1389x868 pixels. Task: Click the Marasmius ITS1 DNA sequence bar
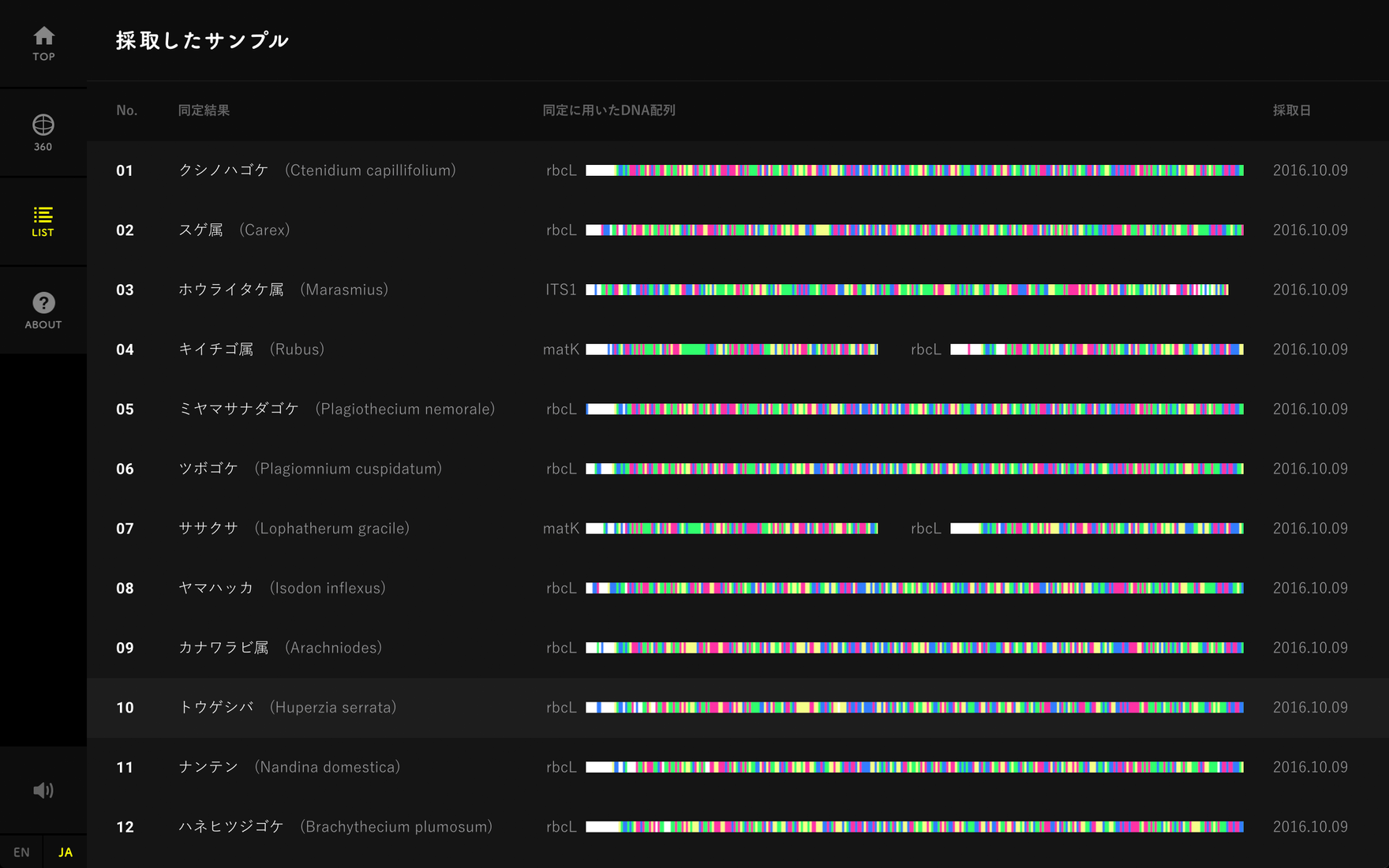(906, 290)
